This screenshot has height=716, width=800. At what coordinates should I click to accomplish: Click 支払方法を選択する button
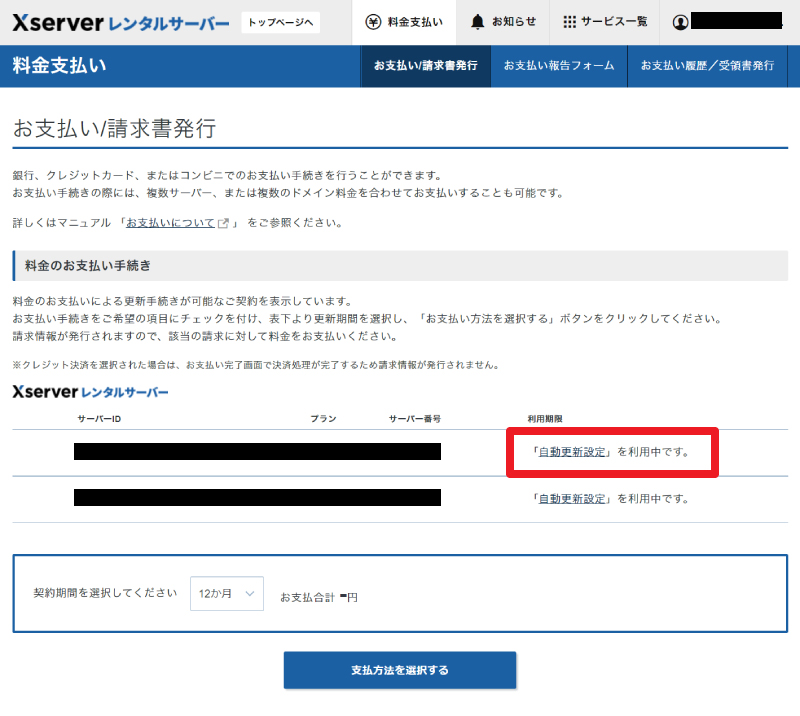(x=400, y=670)
